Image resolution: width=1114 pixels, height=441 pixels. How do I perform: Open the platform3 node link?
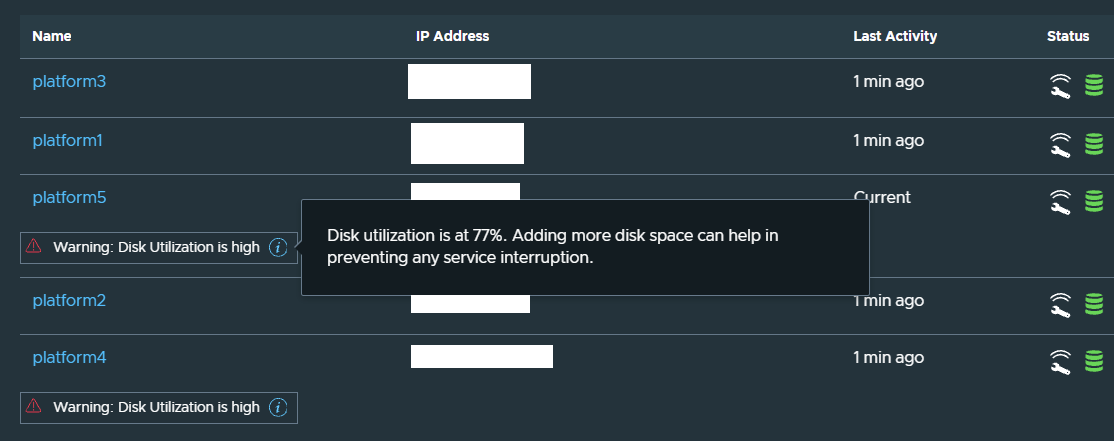(x=69, y=82)
